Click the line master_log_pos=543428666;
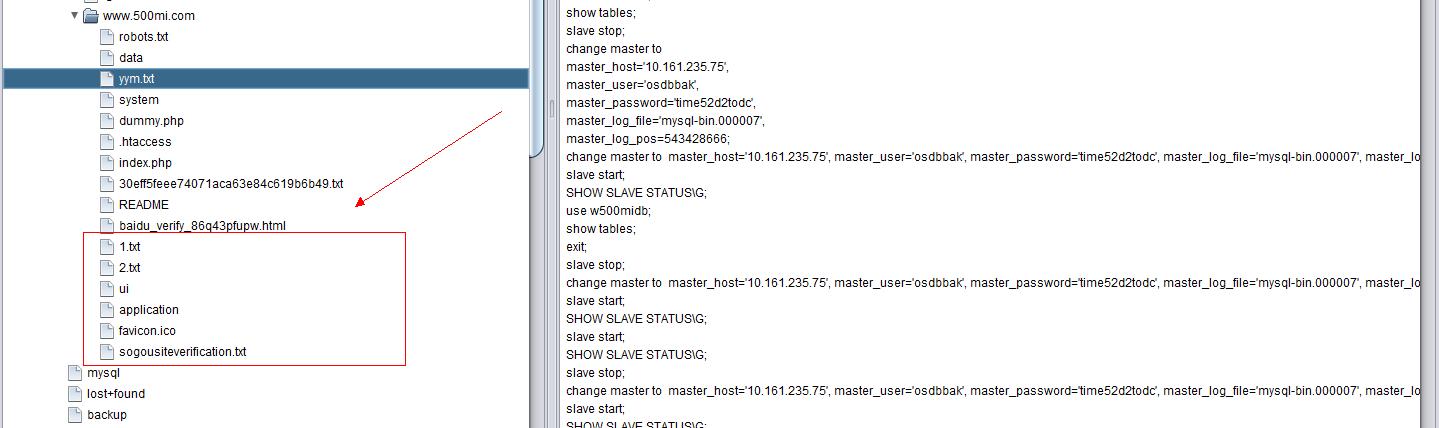Viewport: 1439px width, 428px height. [648, 139]
